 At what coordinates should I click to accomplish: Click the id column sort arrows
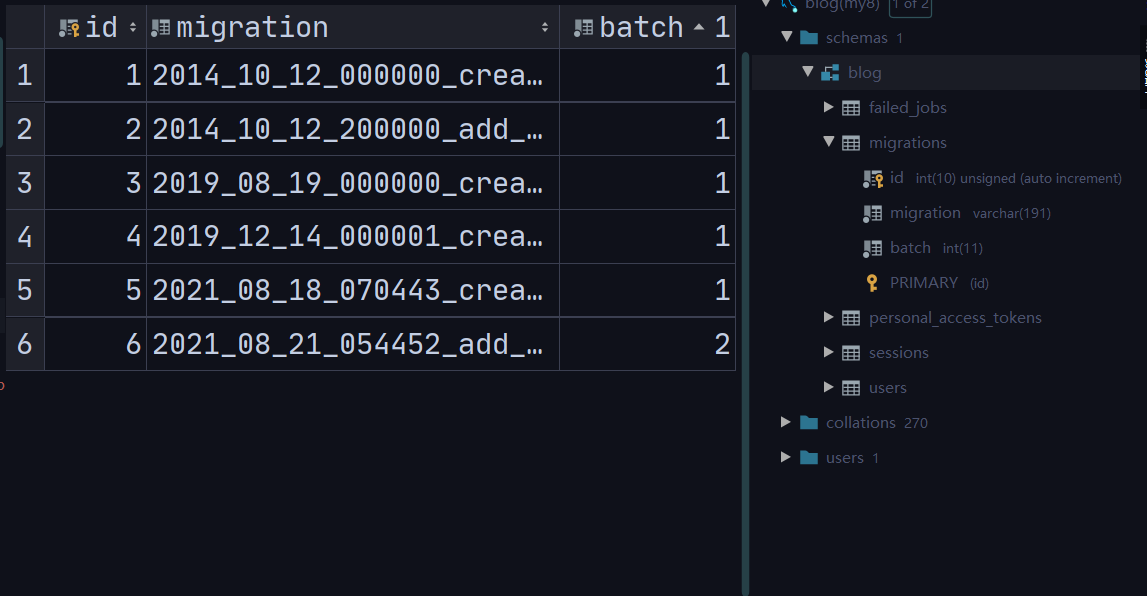click(132, 28)
